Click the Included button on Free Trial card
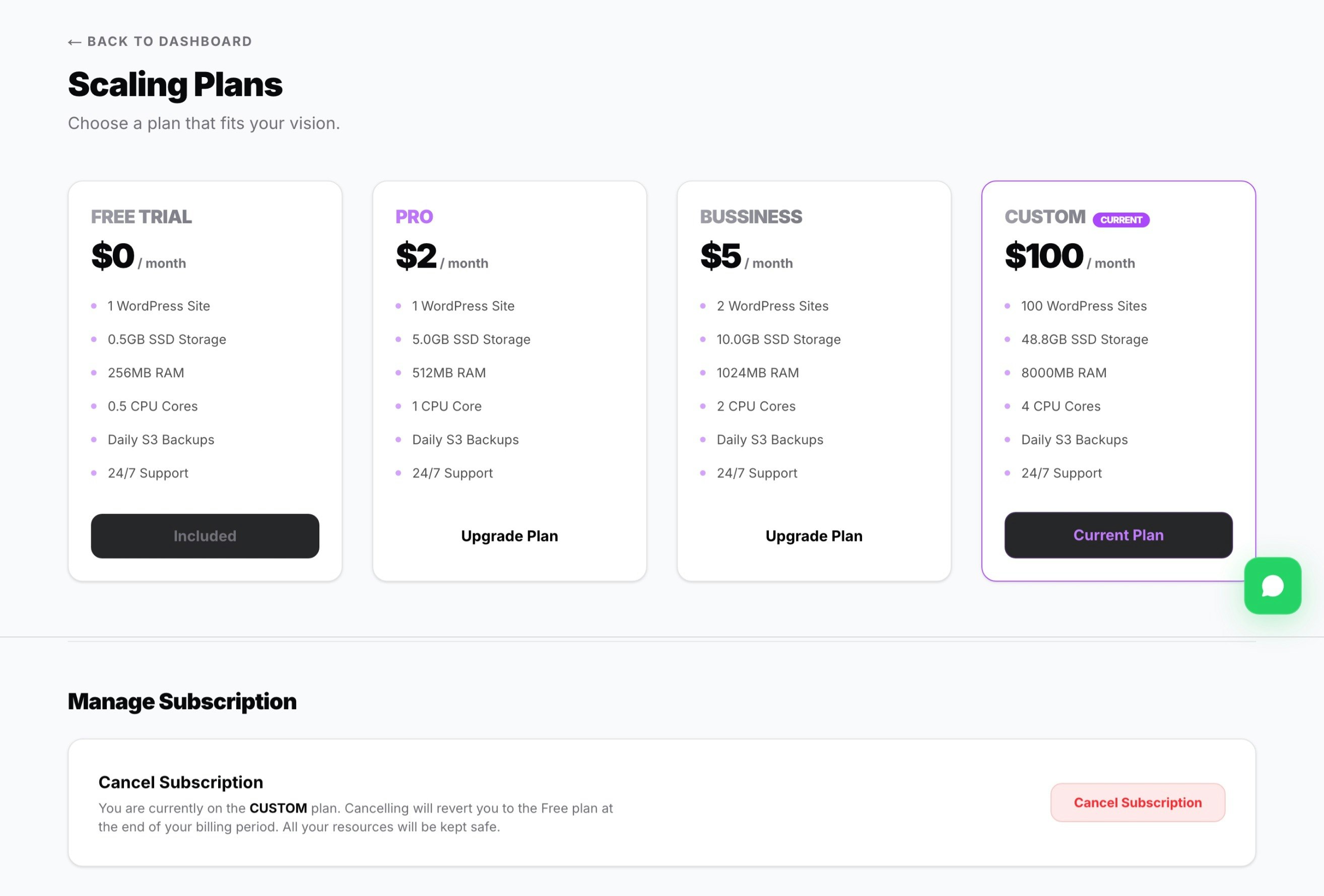 tap(205, 535)
